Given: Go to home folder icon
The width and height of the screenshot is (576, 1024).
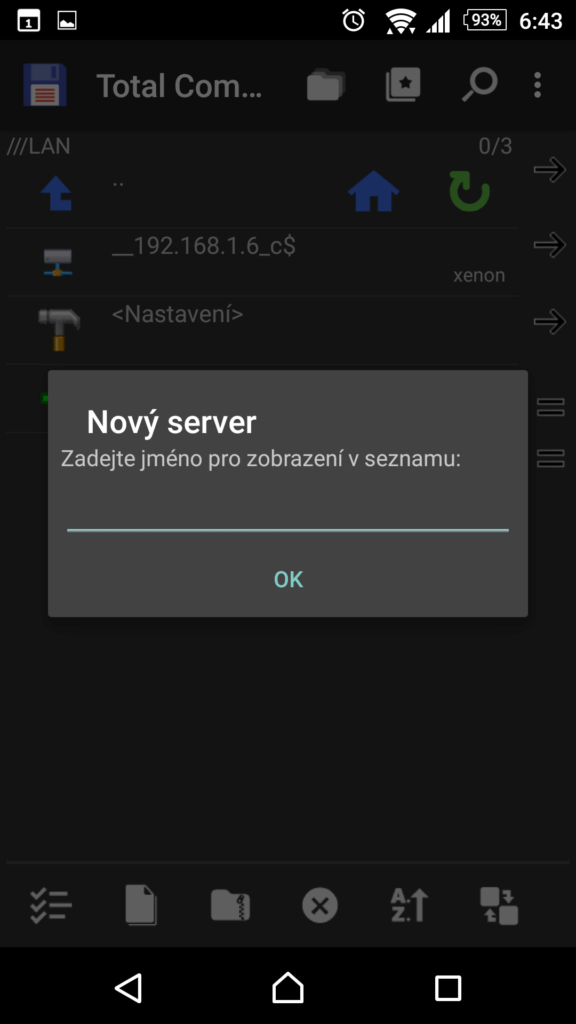Looking at the screenshot, I should click(374, 191).
